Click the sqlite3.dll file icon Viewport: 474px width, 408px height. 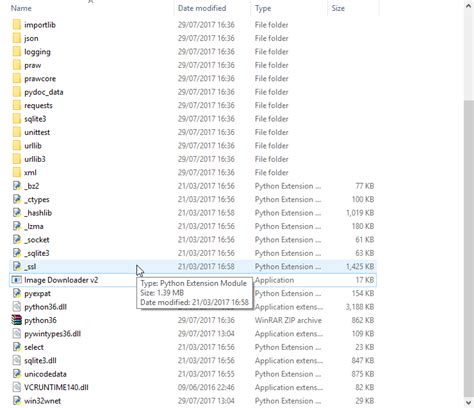(17, 360)
